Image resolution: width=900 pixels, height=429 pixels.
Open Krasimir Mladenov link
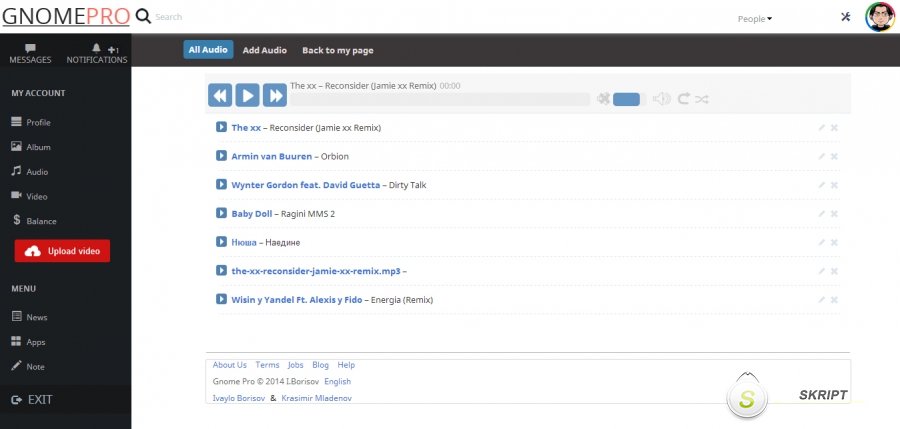317,398
